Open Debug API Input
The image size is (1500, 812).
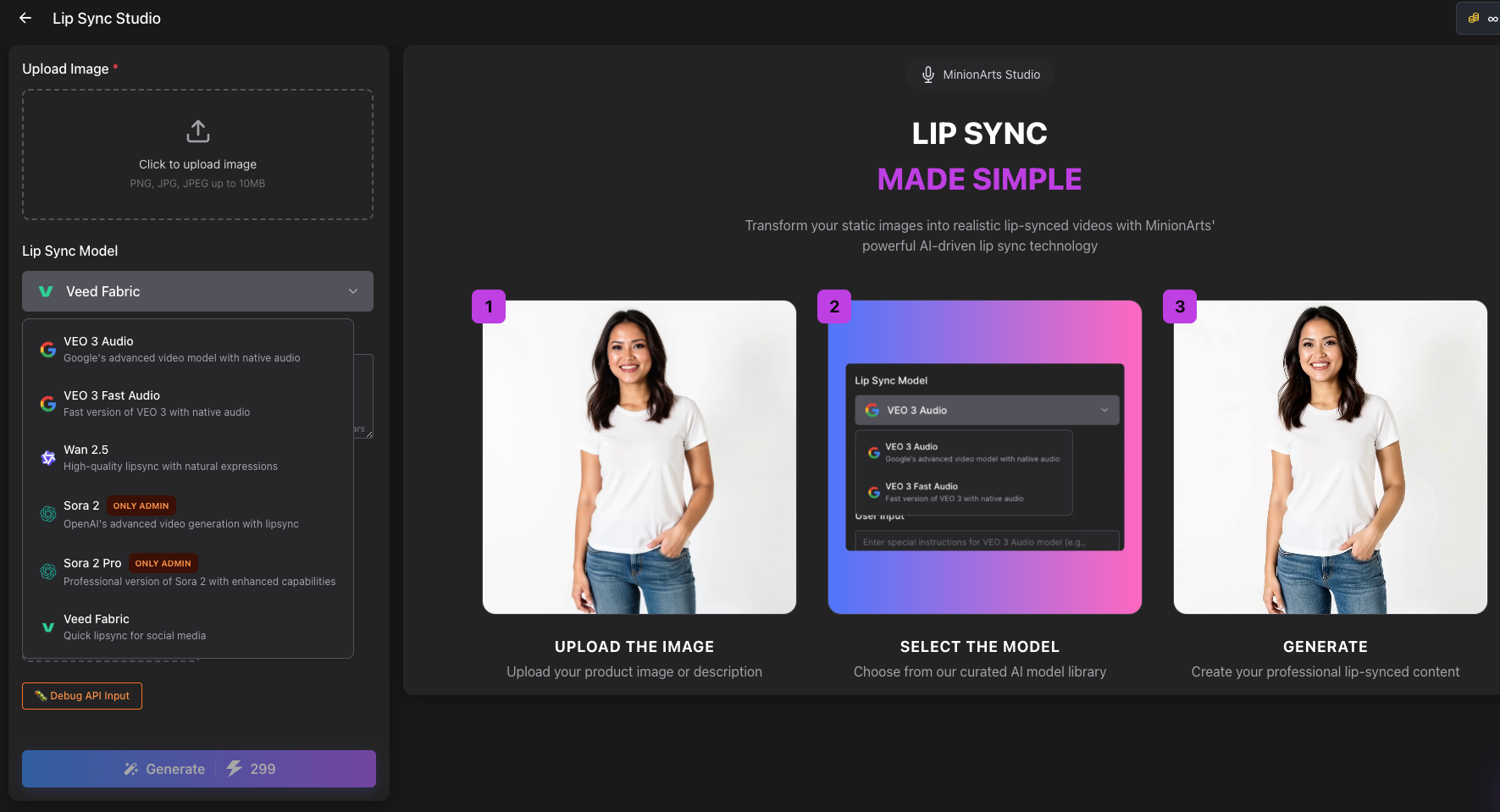tap(81, 695)
